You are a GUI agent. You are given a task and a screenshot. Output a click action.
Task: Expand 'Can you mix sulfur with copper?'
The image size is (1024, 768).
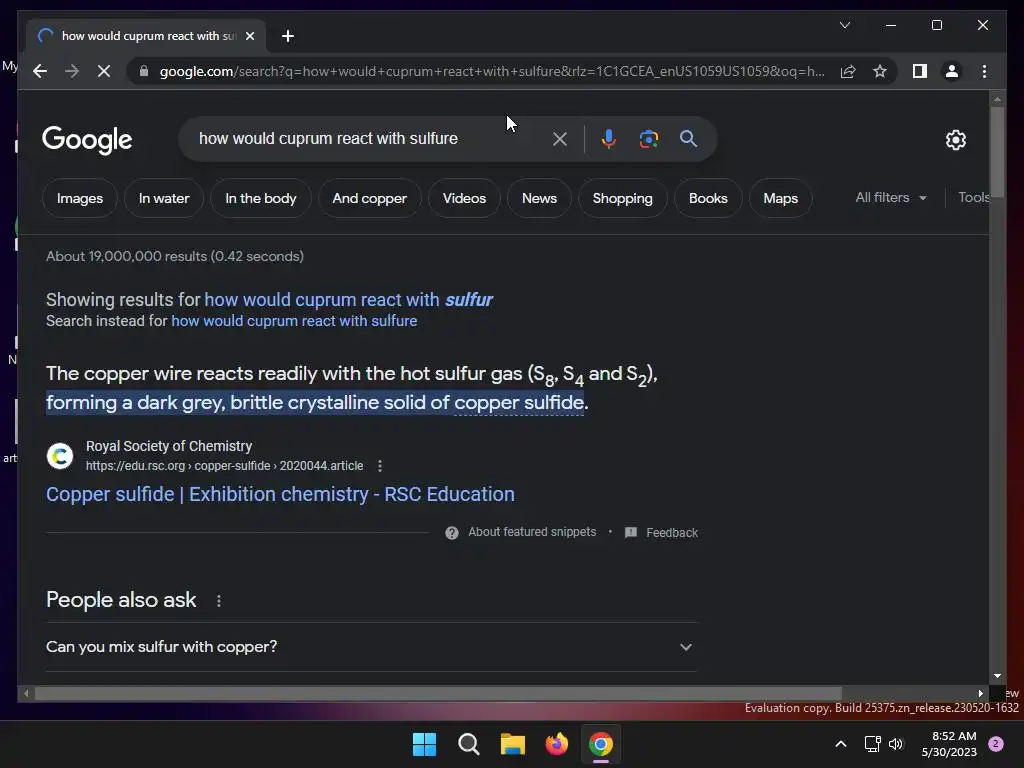click(372, 647)
